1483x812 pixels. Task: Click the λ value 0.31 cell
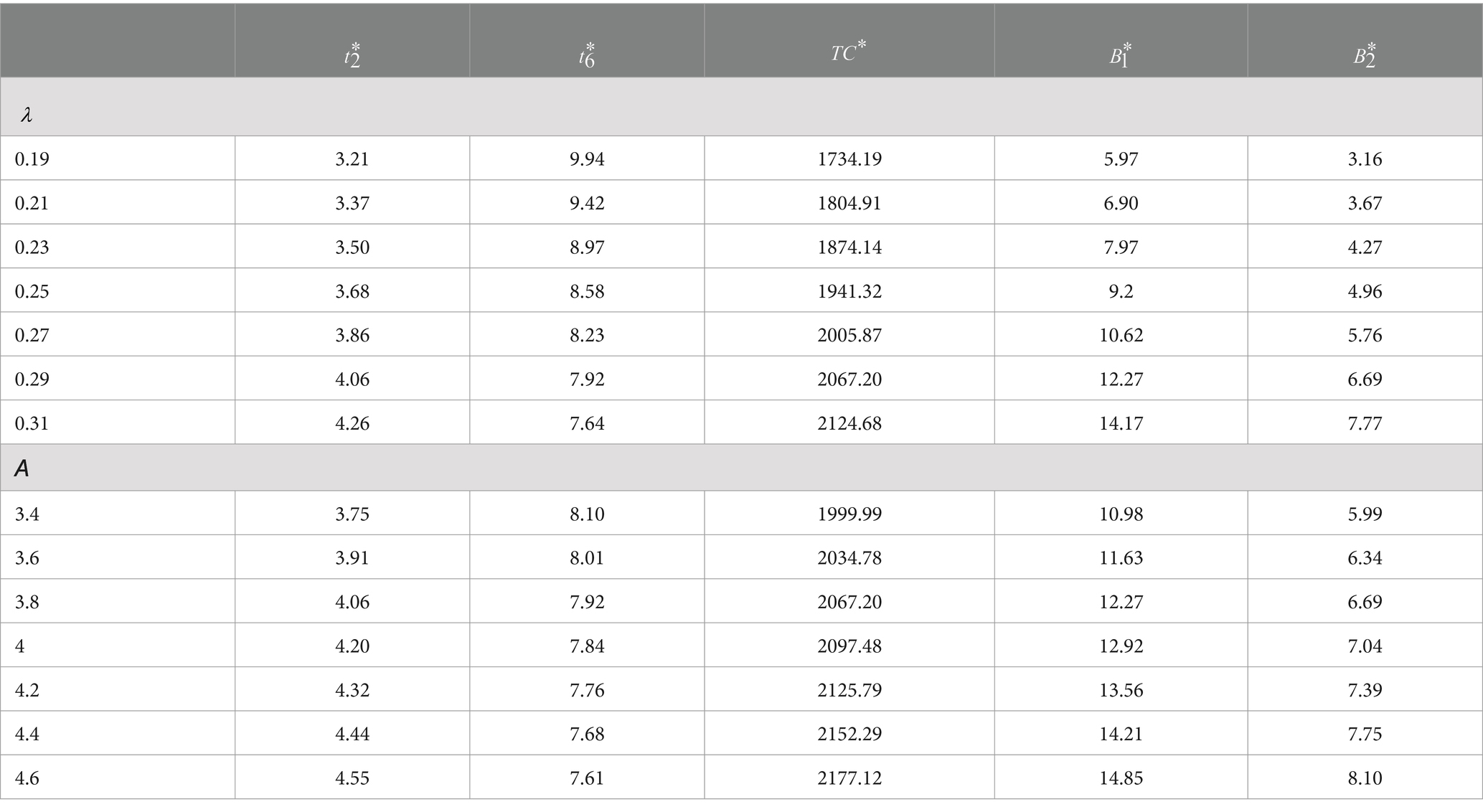click(x=118, y=422)
